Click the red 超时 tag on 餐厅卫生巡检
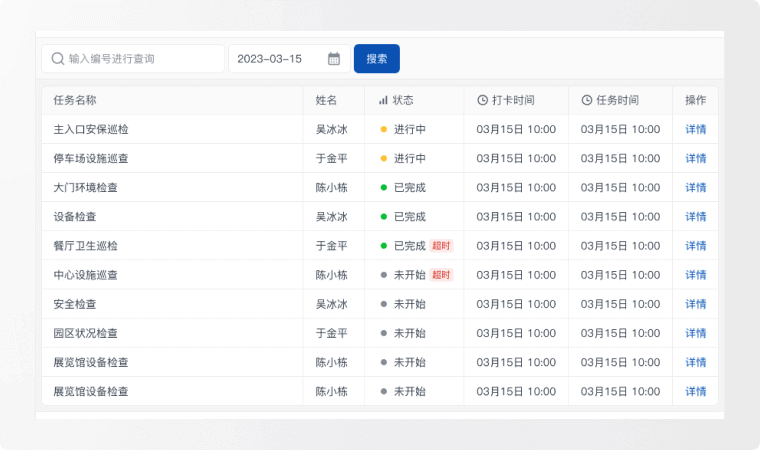 (441, 246)
